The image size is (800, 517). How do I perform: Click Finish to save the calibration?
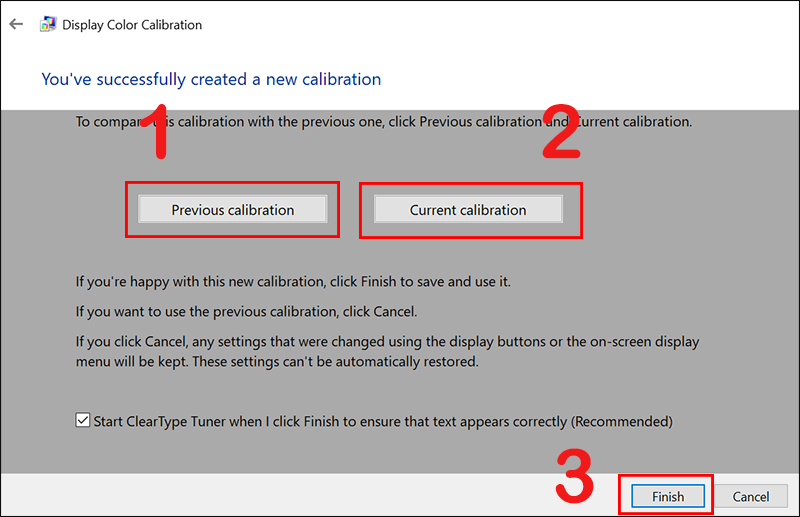[x=668, y=496]
